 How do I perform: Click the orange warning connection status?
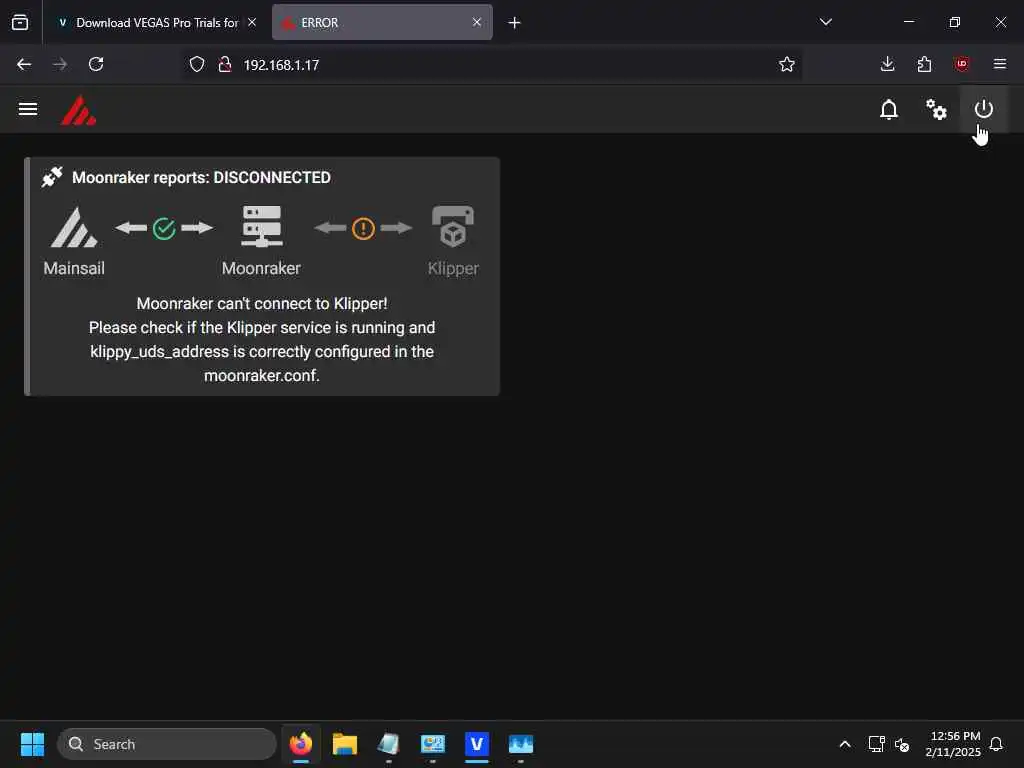[x=363, y=229]
